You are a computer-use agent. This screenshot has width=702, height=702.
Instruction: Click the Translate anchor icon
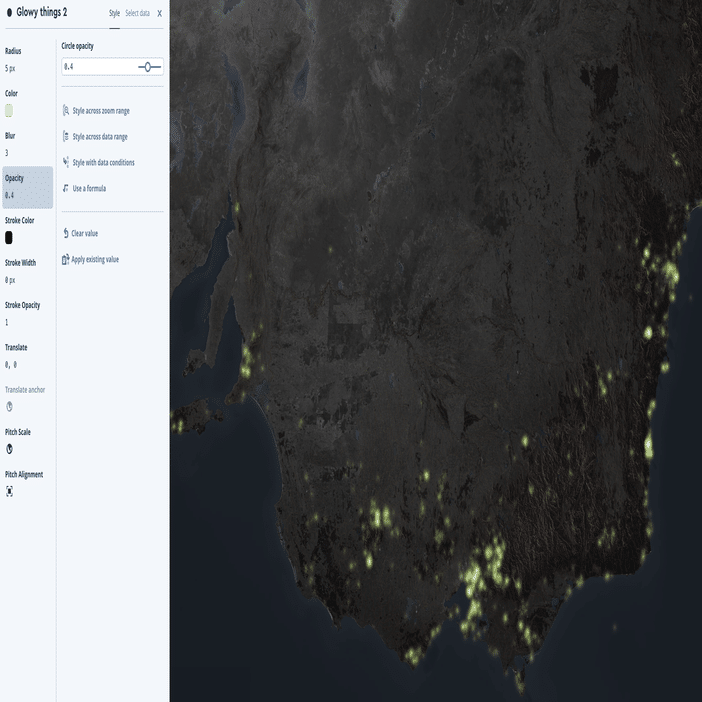[9, 407]
